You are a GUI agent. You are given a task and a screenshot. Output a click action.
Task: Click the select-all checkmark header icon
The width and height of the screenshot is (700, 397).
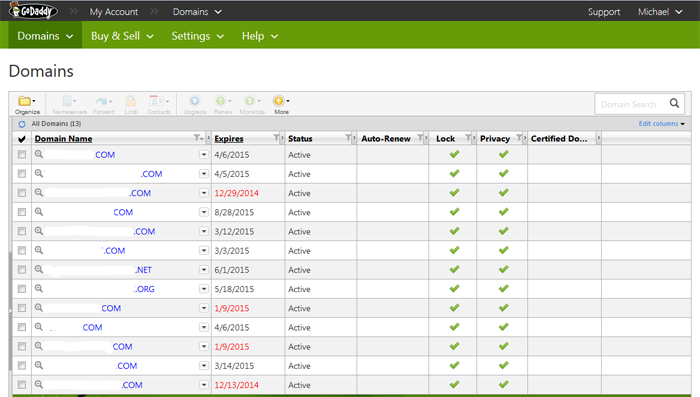(21, 139)
